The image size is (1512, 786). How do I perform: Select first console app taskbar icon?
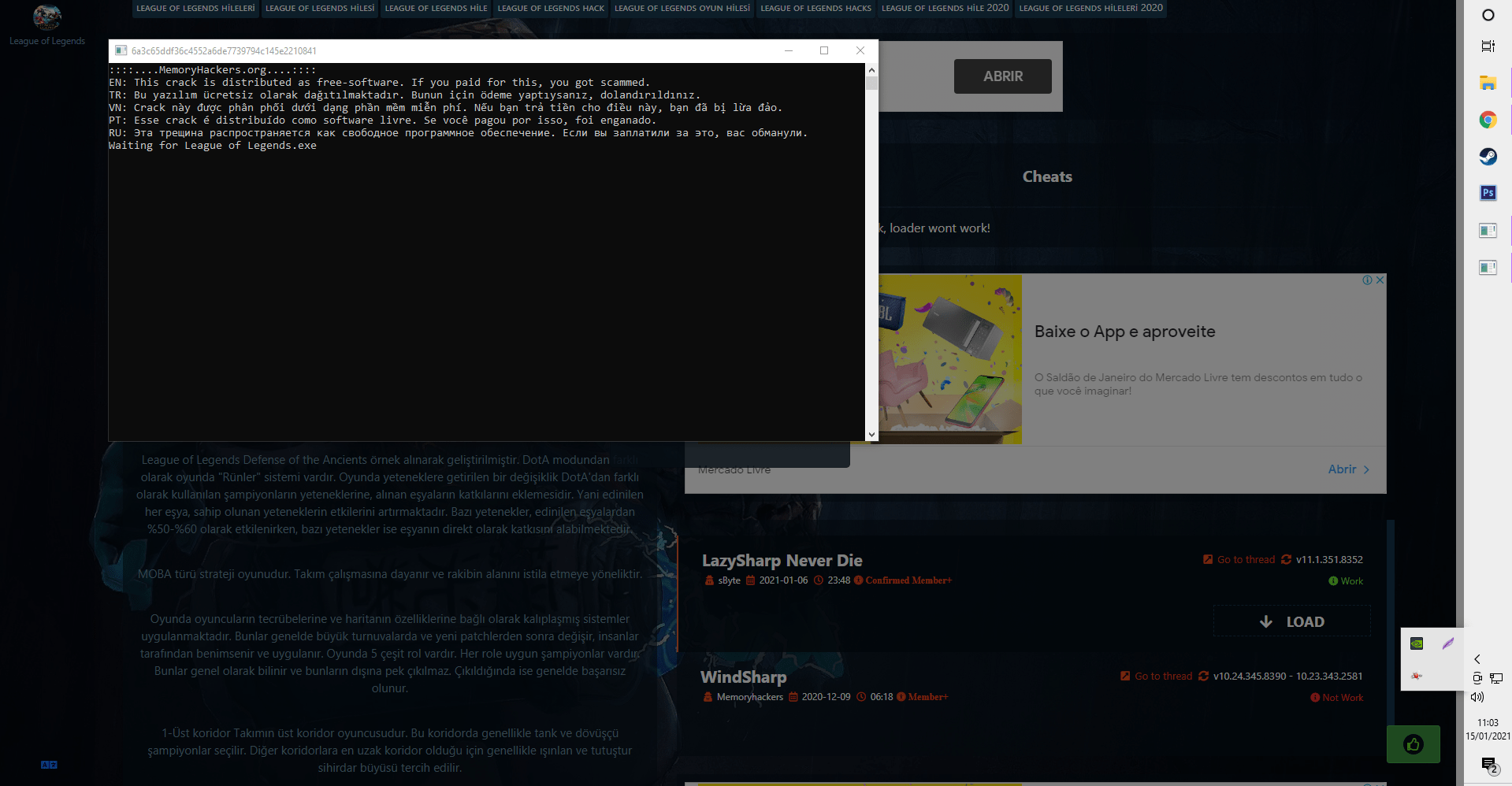(x=1488, y=230)
